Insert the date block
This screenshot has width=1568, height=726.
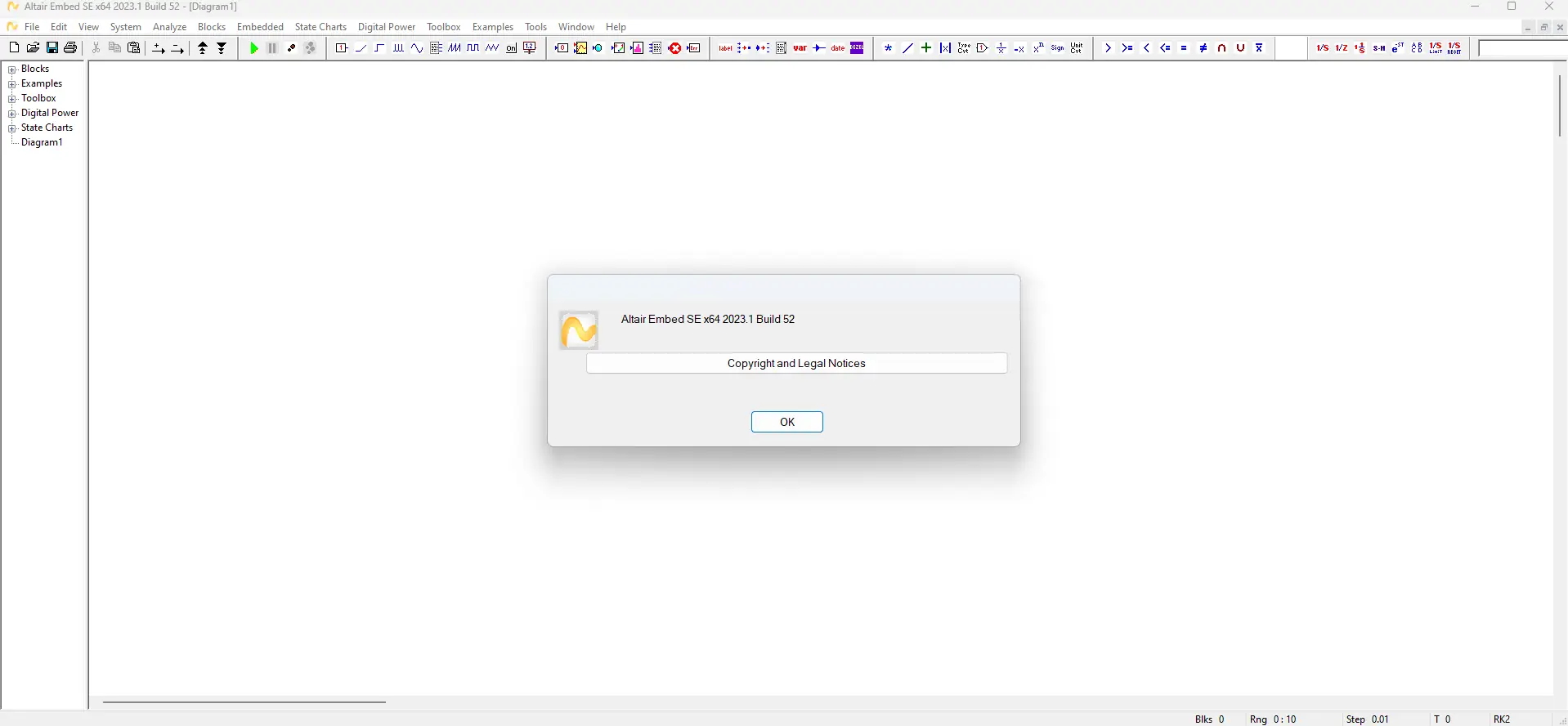click(x=838, y=48)
